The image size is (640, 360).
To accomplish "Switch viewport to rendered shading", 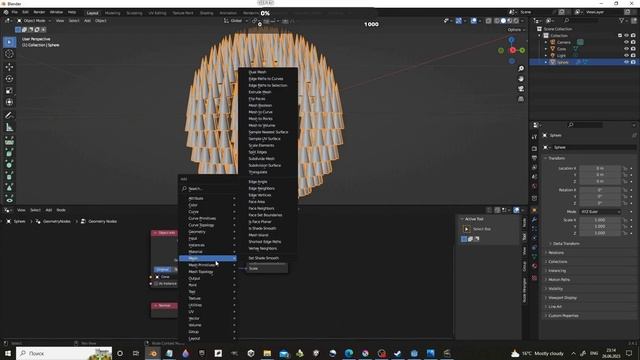I will pyautogui.click(x=516, y=20).
